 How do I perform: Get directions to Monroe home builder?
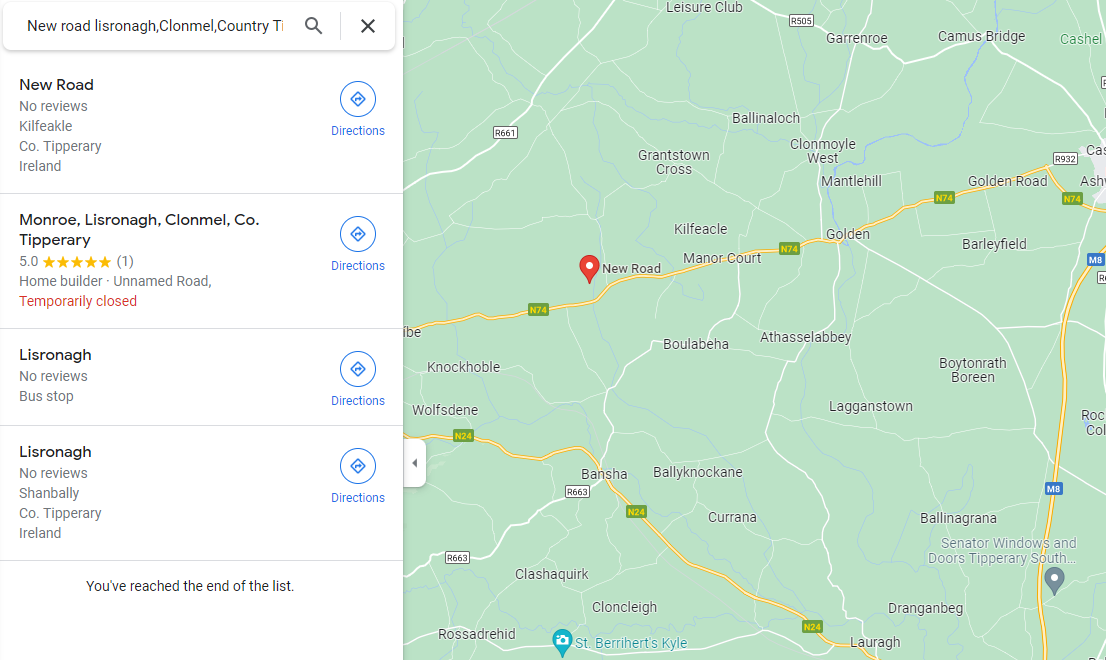[x=357, y=243]
